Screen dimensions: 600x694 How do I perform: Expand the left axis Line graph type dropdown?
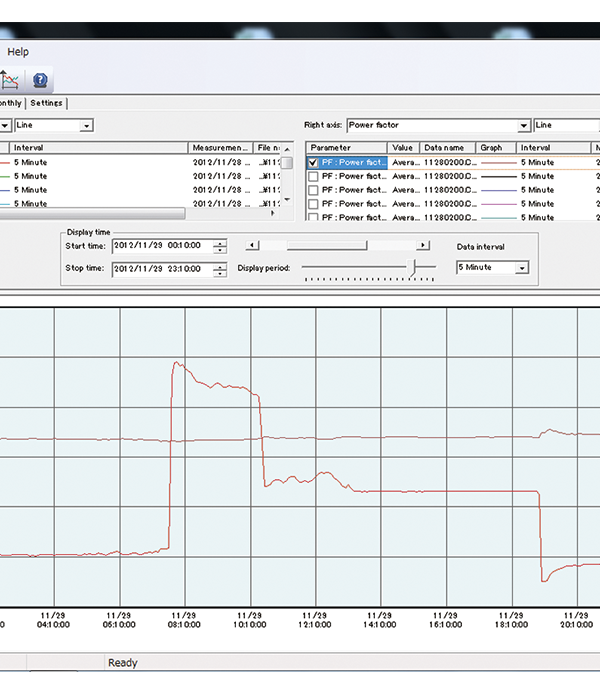pos(86,126)
